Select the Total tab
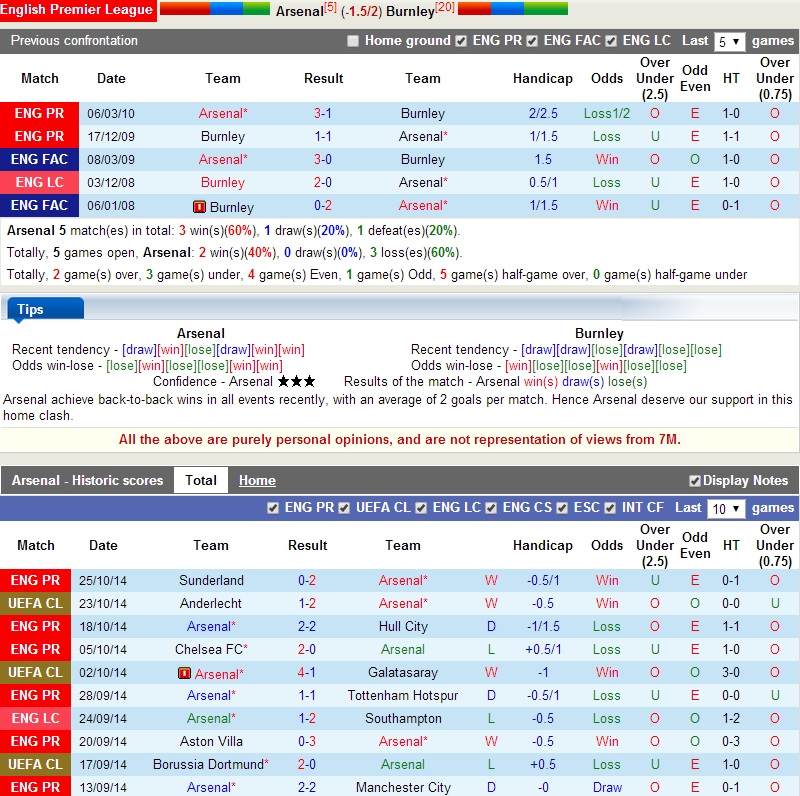The width and height of the screenshot is (800, 796). click(x=201, y=480)
